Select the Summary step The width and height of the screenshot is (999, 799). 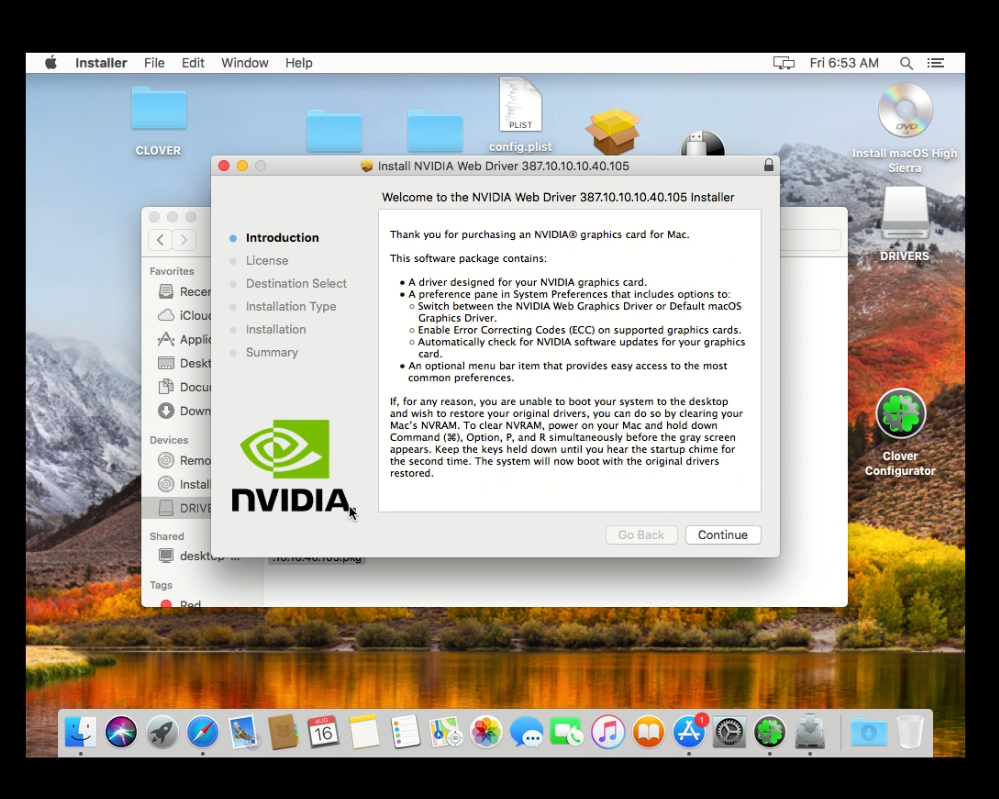pyautogui.click(x=272, y=352)
